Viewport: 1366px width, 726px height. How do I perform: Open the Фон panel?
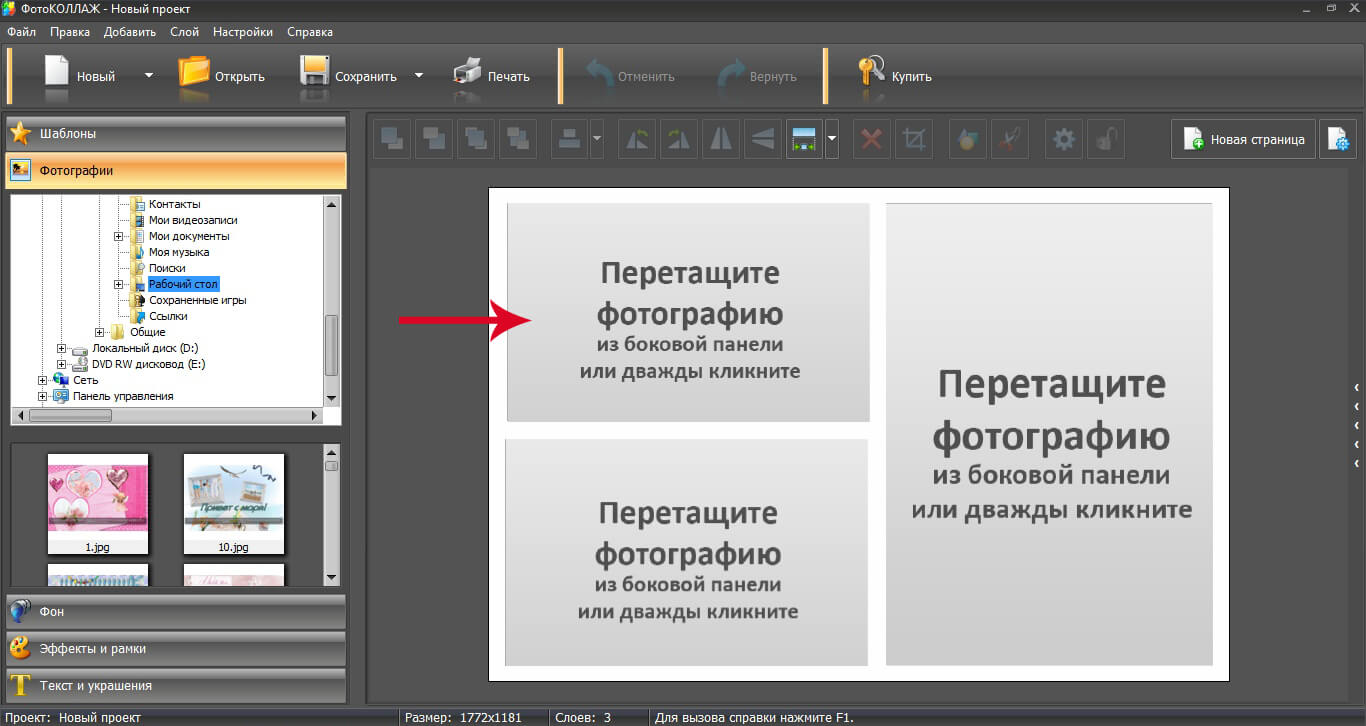point(176,611)
